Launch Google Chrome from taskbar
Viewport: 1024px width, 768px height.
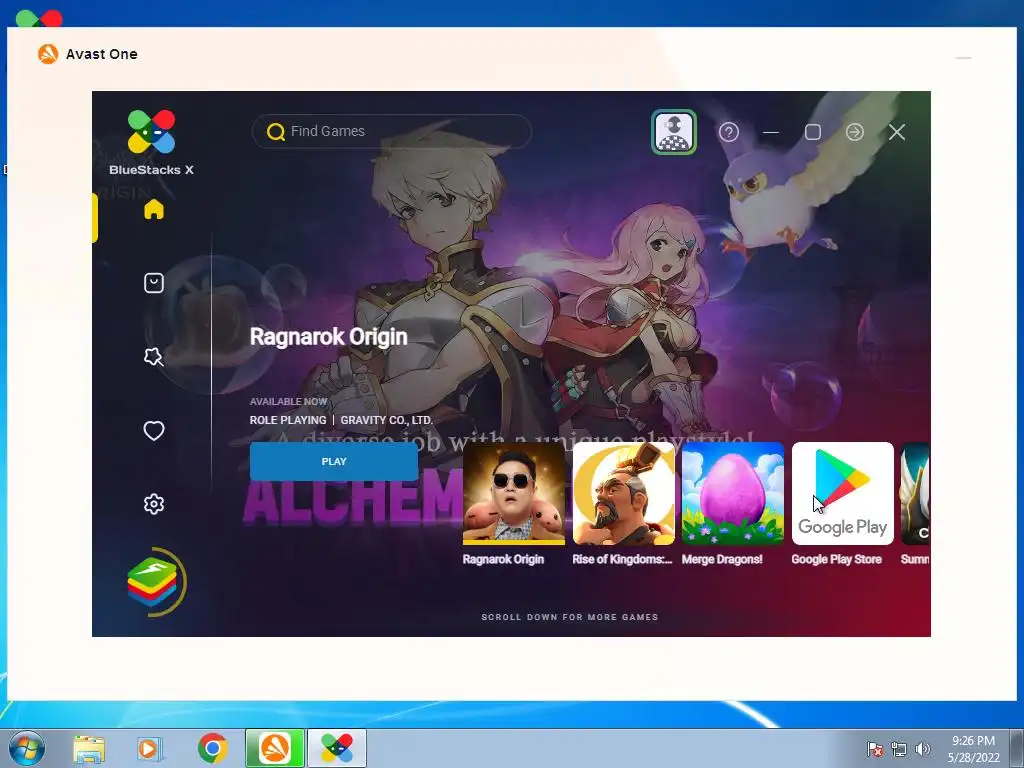pos(212,749)
